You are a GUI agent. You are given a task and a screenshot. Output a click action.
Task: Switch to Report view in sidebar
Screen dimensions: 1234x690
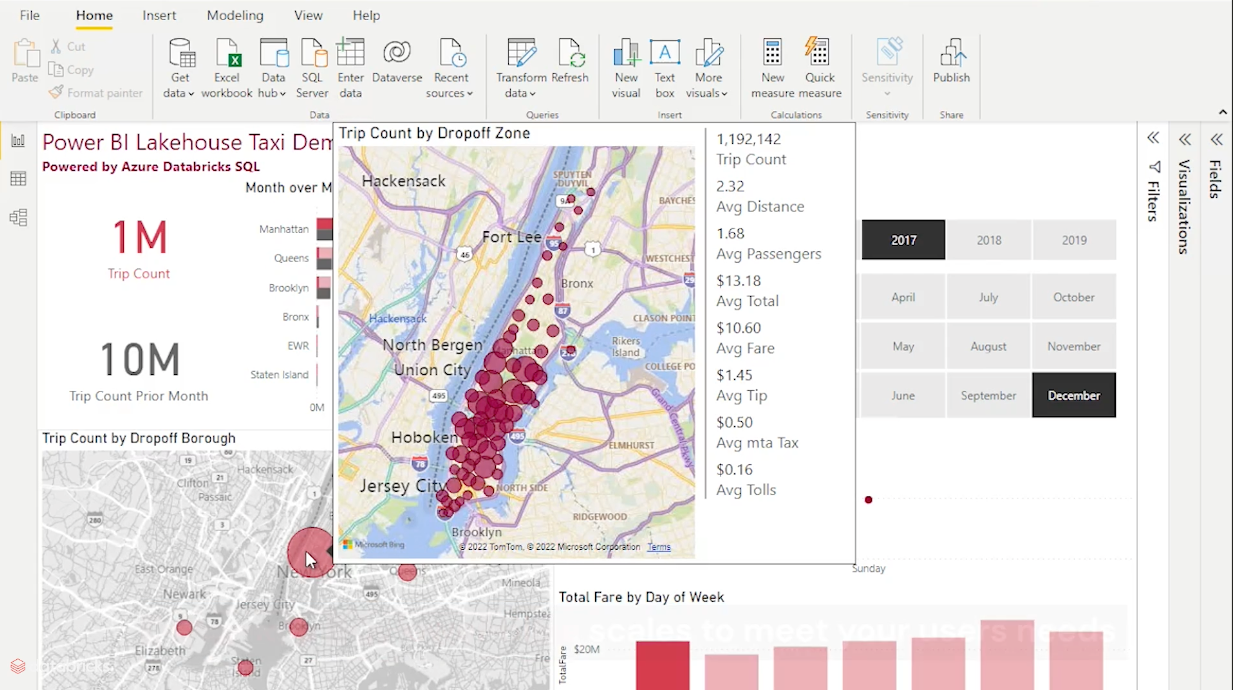click(18, 141)
